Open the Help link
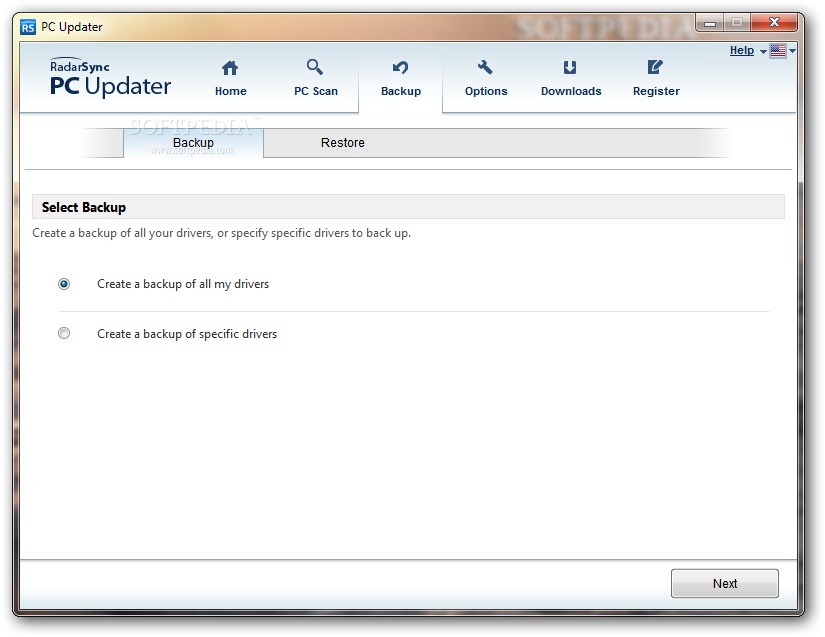The width and height of the screenshot is (825, 637). (741, 50)
